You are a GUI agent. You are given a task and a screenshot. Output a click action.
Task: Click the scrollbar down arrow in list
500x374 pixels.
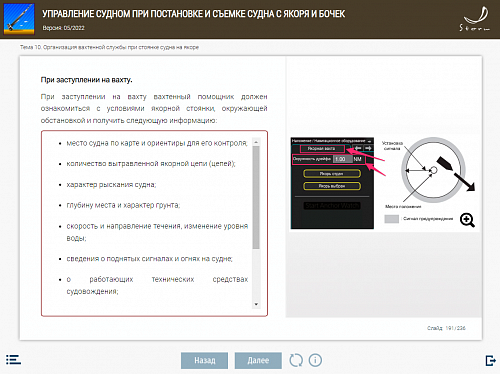point(256,304)
